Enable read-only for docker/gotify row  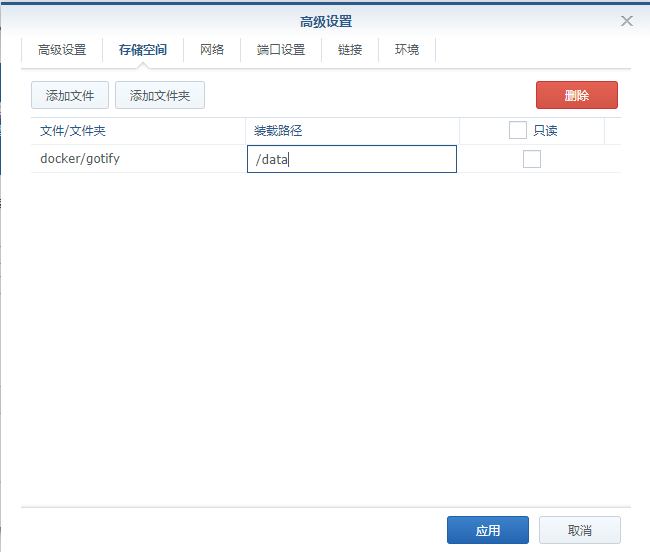point(531,159)
